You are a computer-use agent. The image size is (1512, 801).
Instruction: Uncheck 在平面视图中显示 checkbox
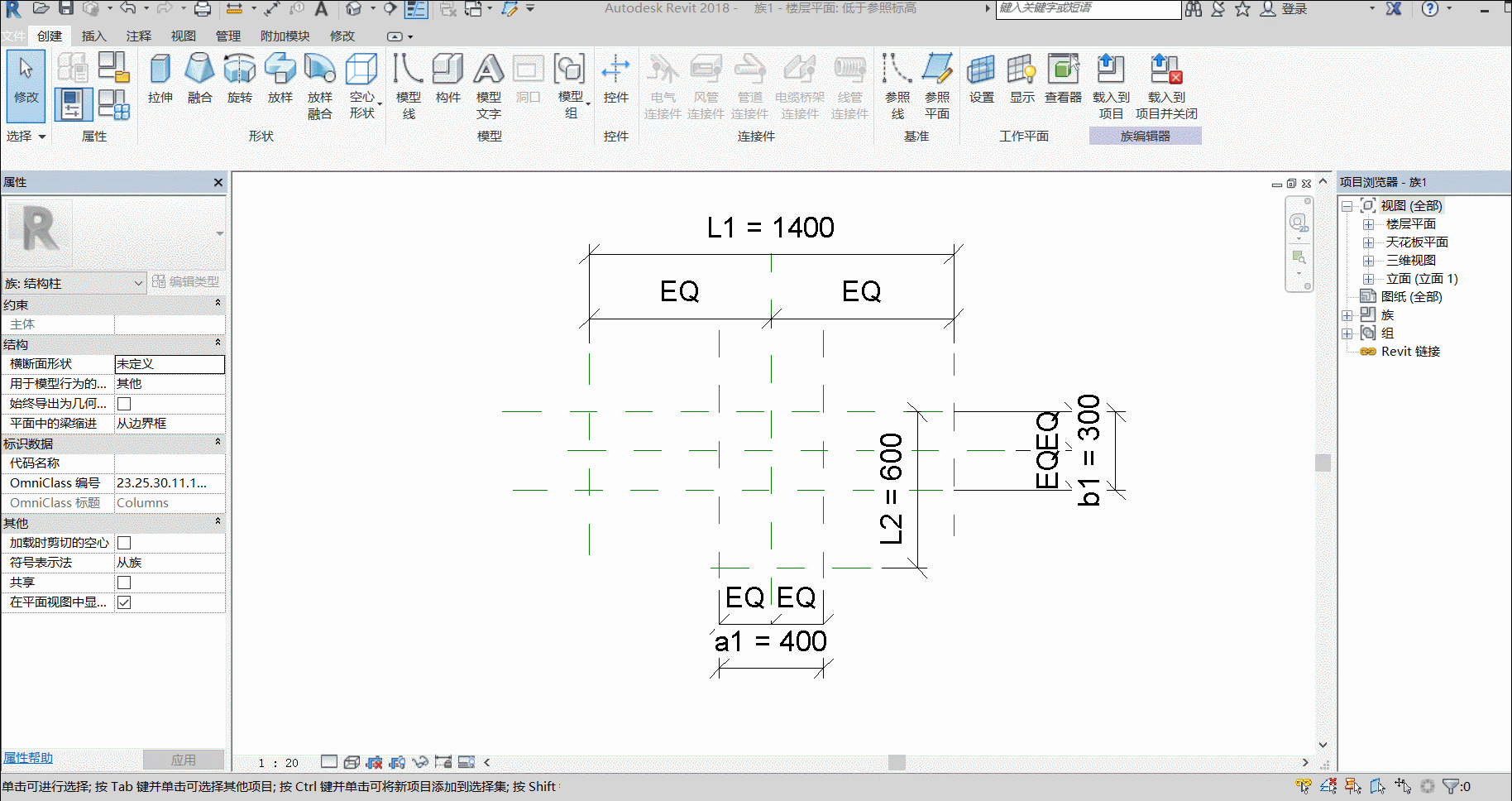coord(124,602)
